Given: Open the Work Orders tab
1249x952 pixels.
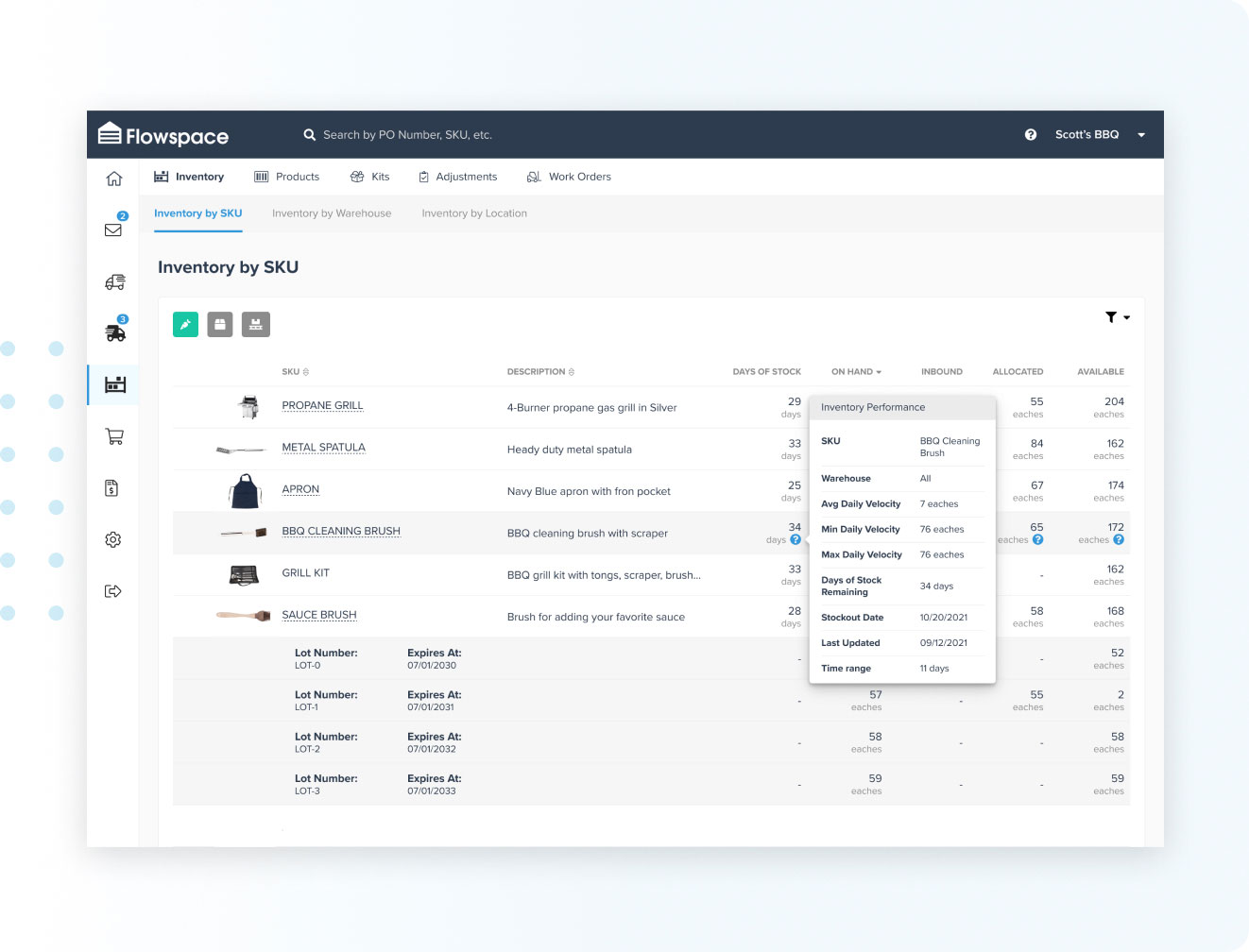Looking at the screenshot, I should click(x=569, y=177).
